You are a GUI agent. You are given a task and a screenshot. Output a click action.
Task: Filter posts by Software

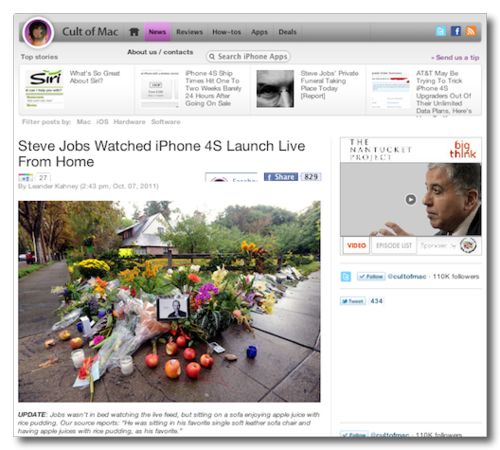[x=166, y=122]
